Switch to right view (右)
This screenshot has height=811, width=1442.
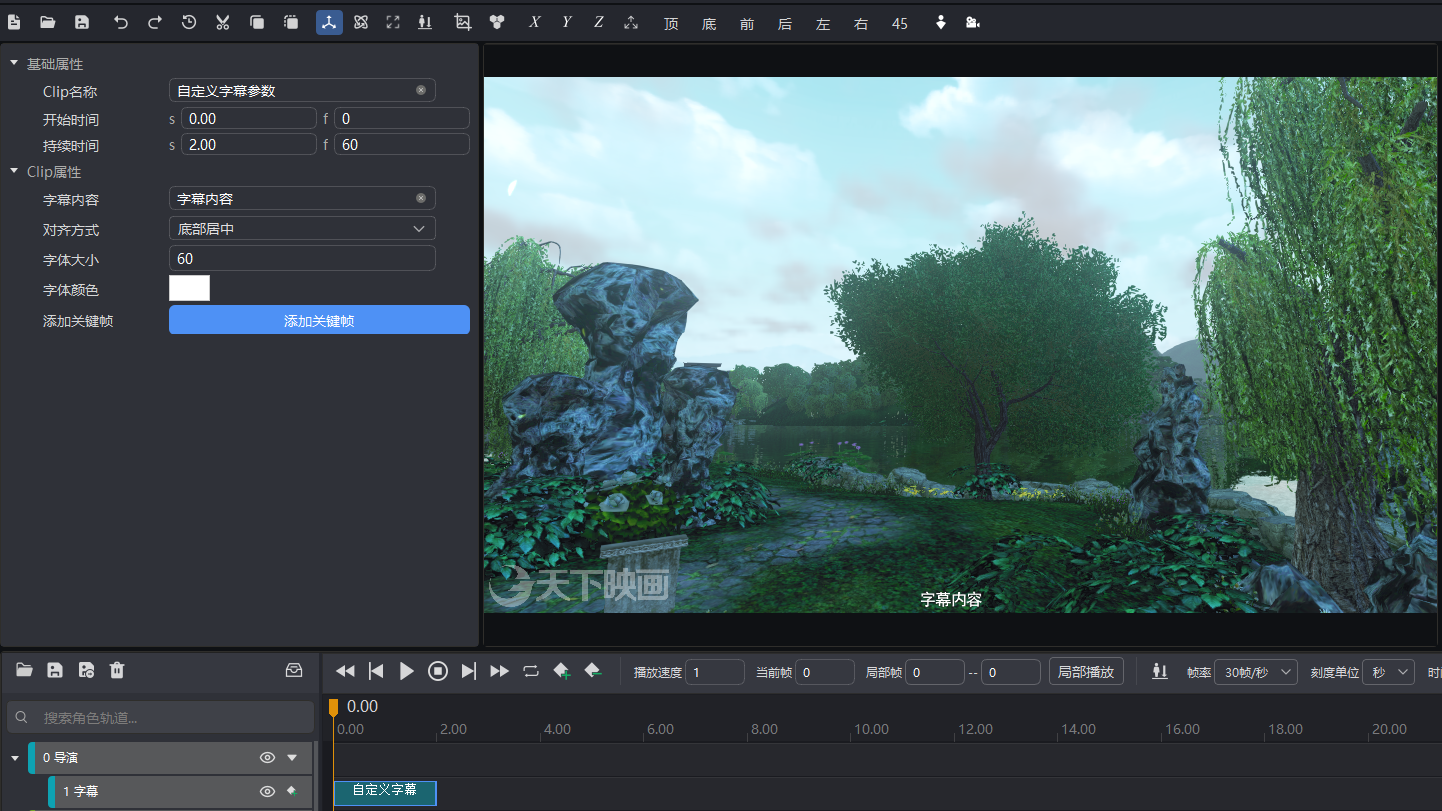point(861,23)
